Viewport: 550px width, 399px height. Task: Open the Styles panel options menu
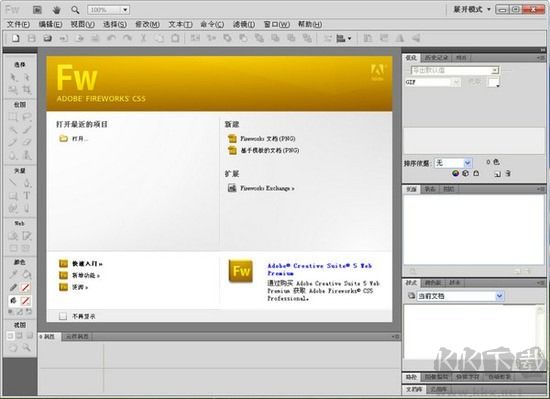point(541,283)
